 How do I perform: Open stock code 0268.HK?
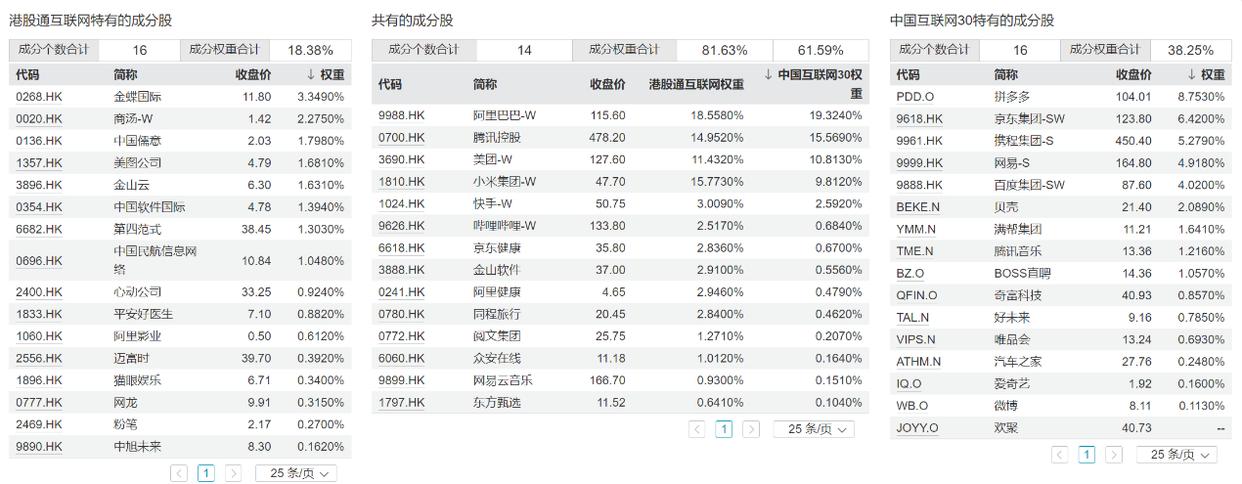pyautogui.click(x=39, y=97)
